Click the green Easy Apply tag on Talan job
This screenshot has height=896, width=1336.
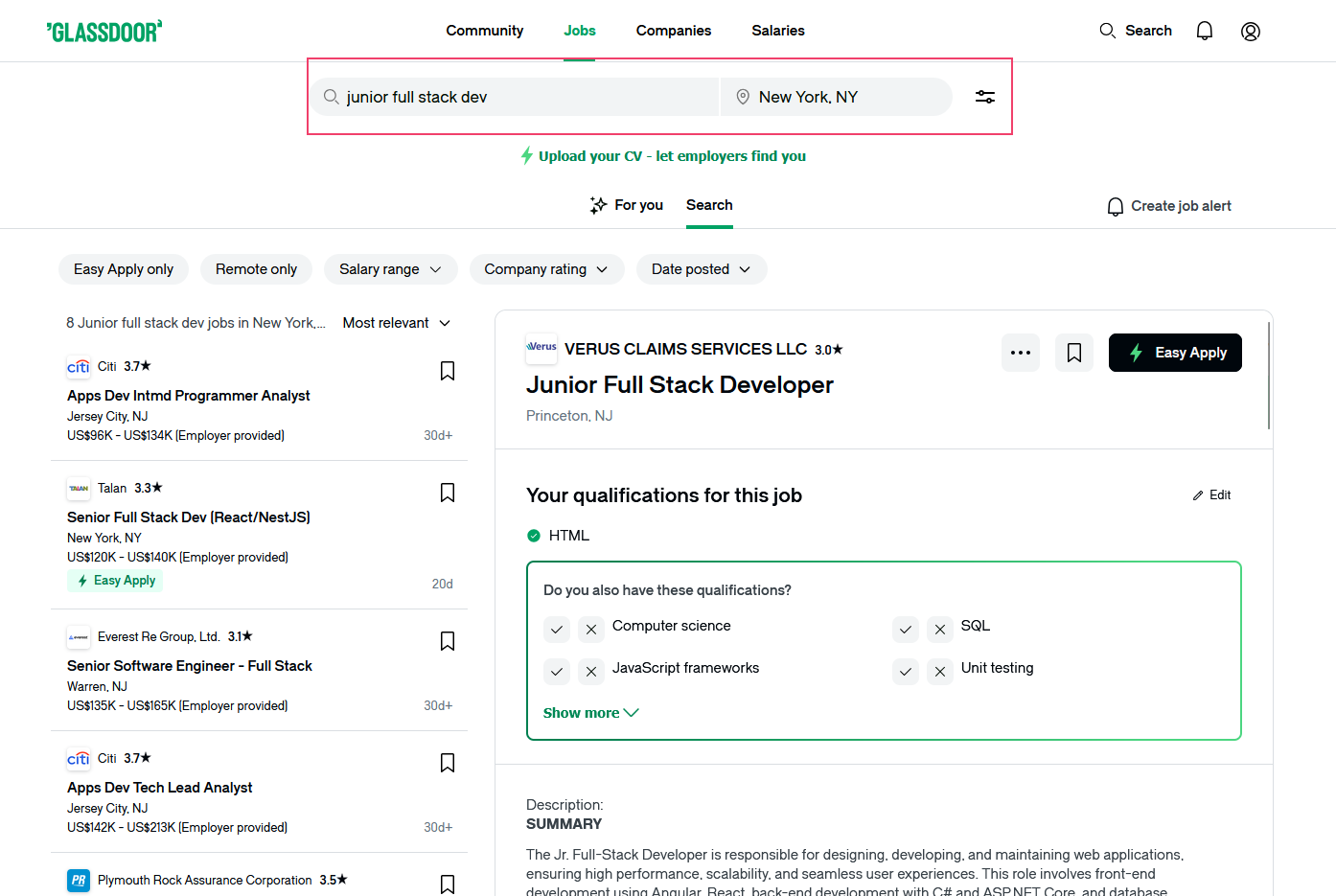115,581
